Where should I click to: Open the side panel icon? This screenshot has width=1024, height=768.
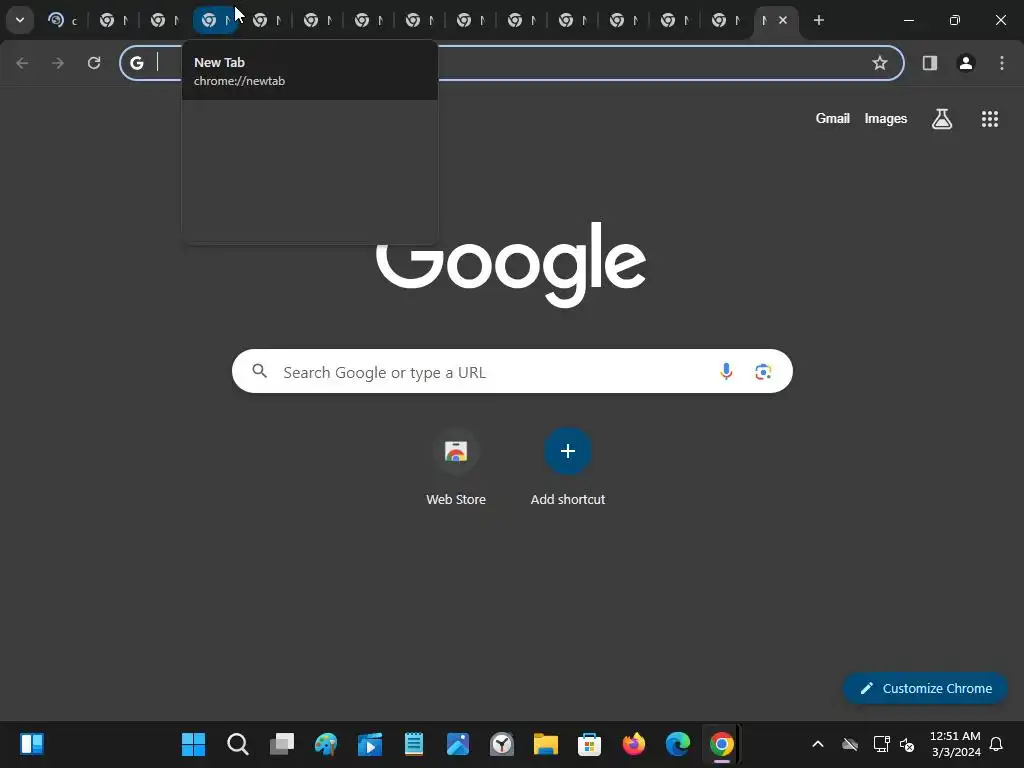pyautogui.click(x=930, y=63)
